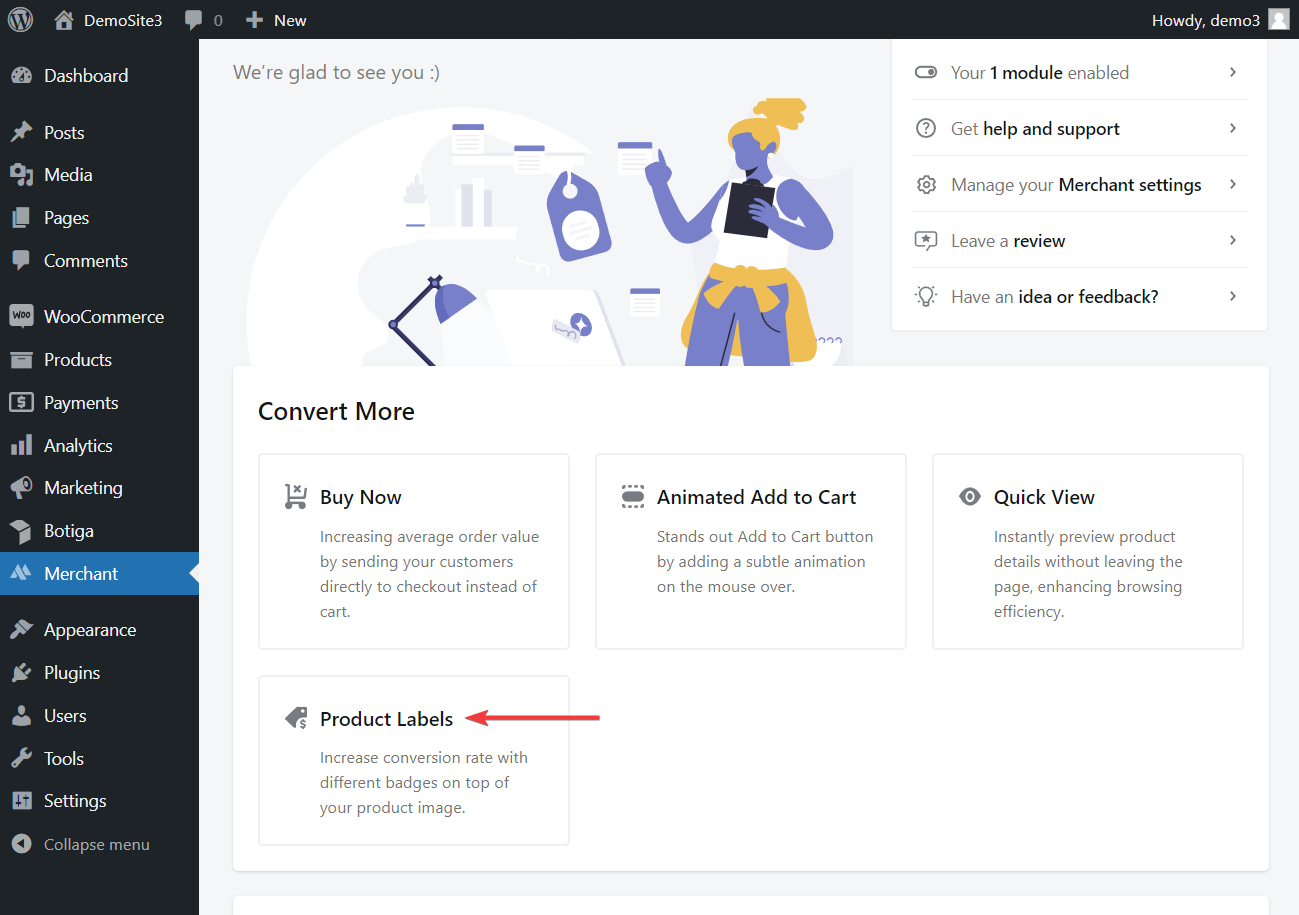Open the Animated Add to Cart module
The height and width of the screenshot is (915, 1299).
point(751,552)
